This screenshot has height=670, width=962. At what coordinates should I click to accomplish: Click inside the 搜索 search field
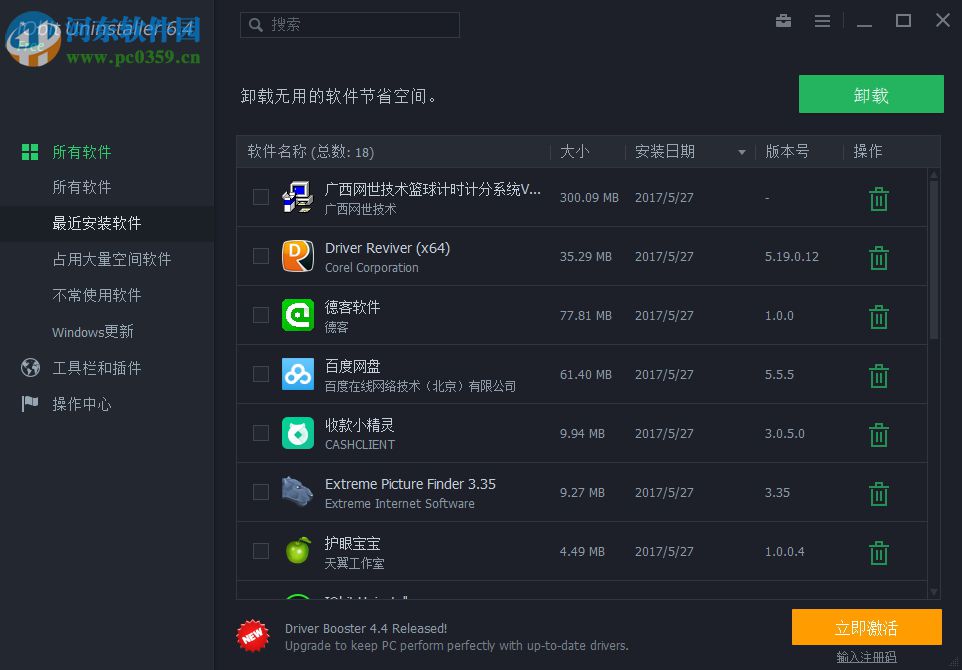pyautogui.click(x=350, y=24)
